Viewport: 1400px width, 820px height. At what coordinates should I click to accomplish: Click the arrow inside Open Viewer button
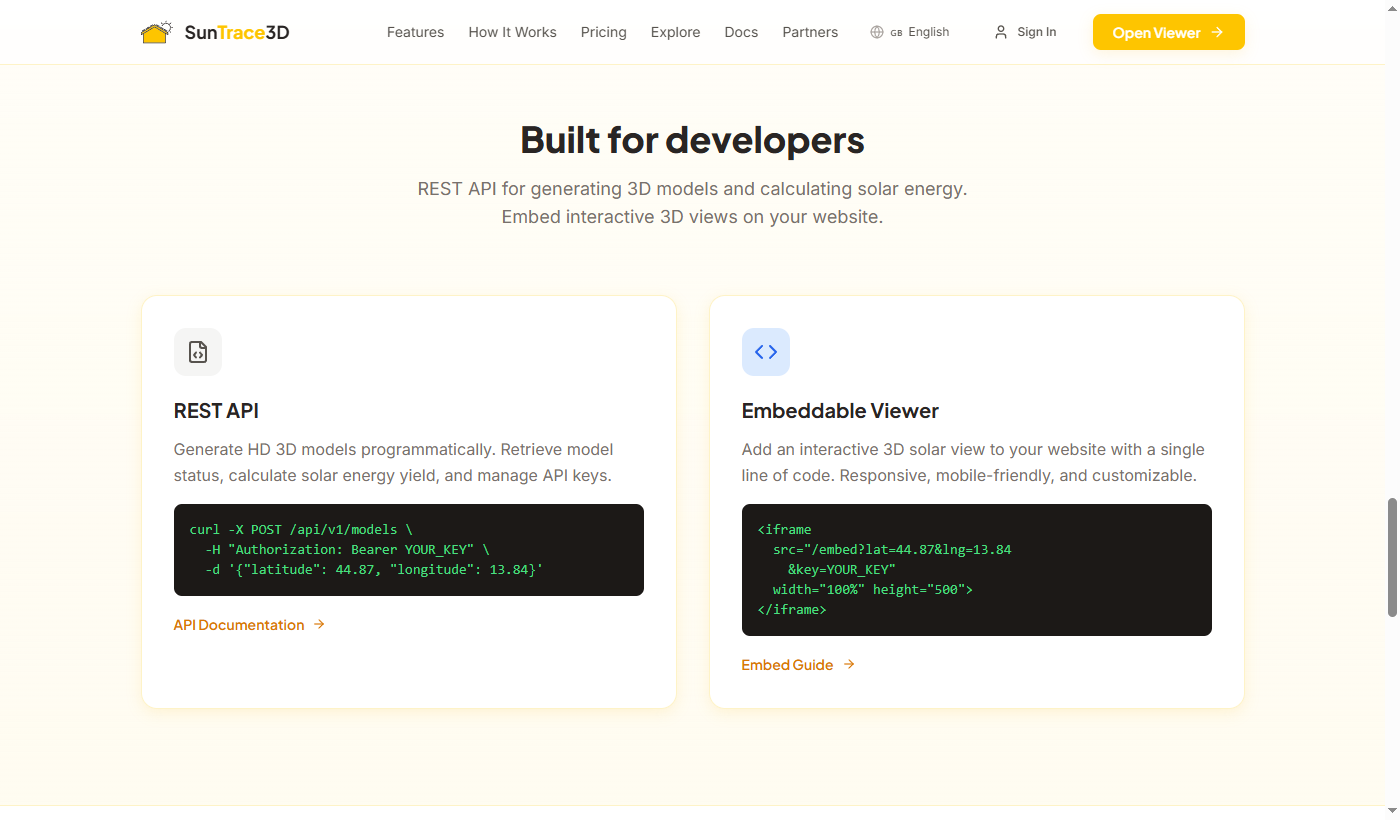[1218, 32]
